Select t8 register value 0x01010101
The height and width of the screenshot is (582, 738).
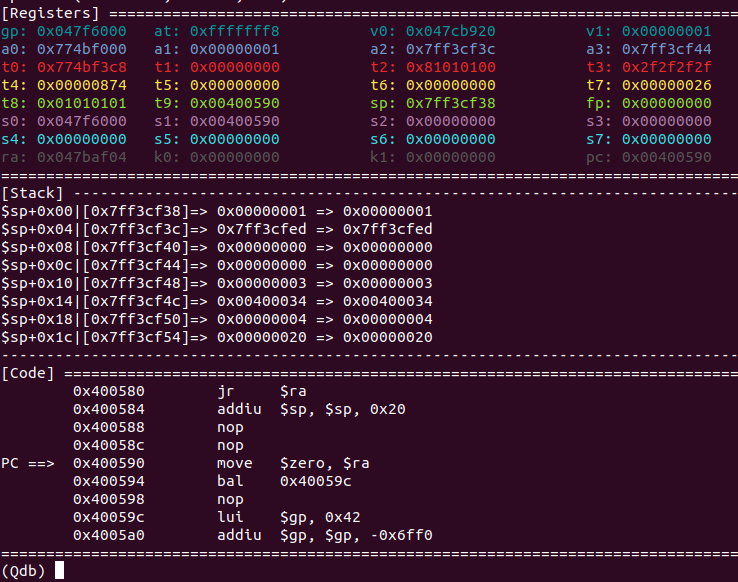point(81,104)
